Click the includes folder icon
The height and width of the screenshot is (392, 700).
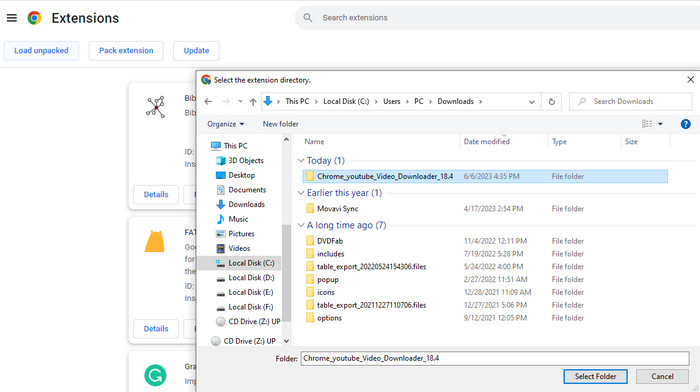[310, 254]
